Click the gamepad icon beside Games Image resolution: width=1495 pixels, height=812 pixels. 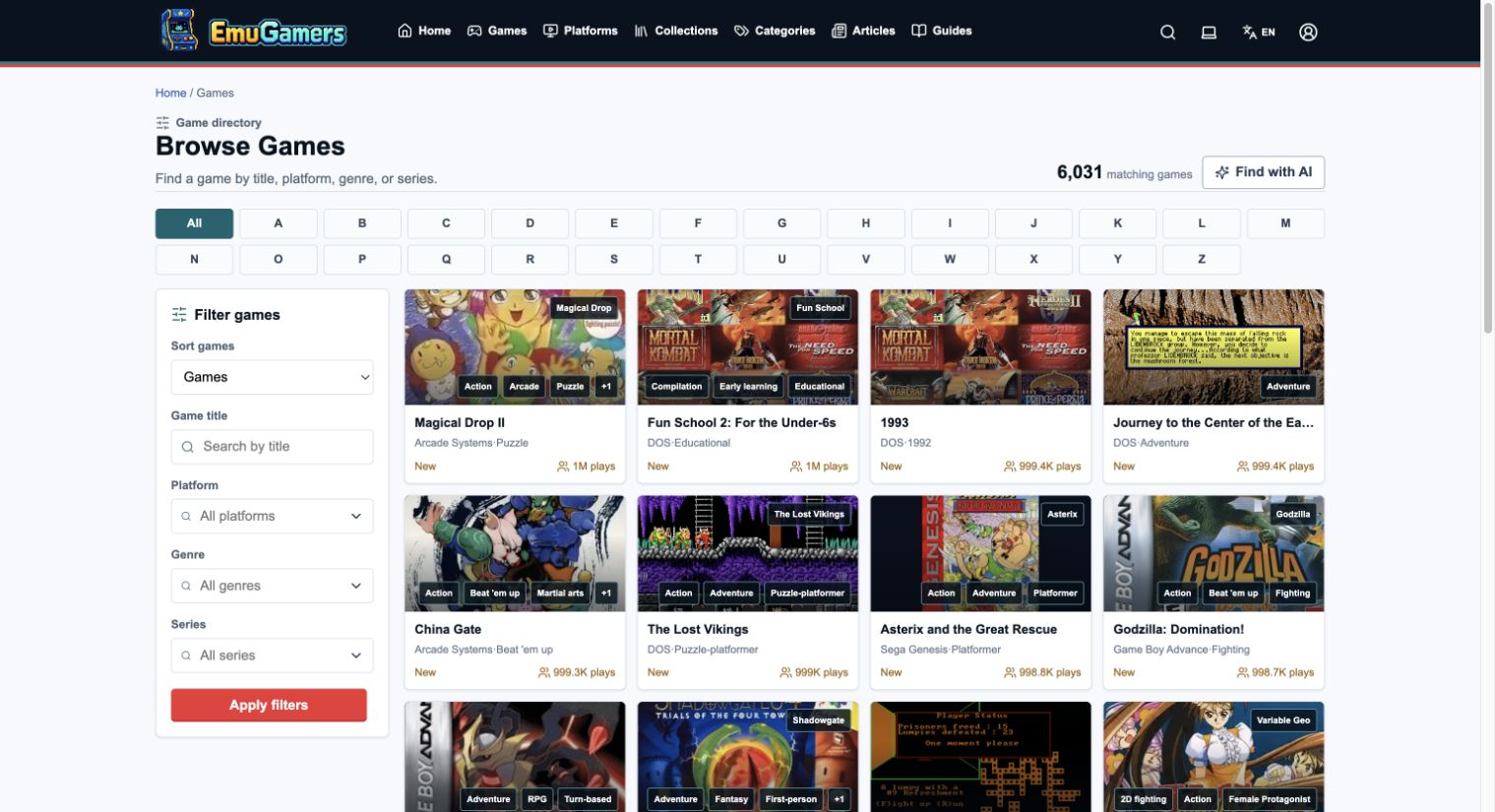click(474, 31)
